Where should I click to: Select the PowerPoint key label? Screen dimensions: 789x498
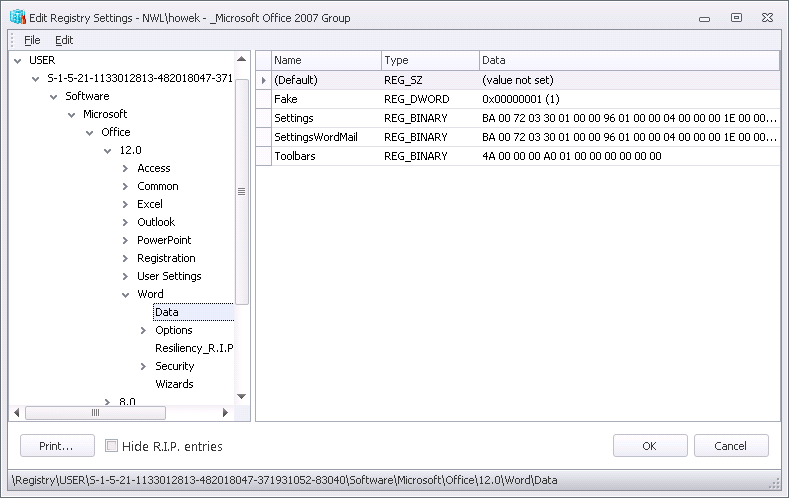pos(164,240)
